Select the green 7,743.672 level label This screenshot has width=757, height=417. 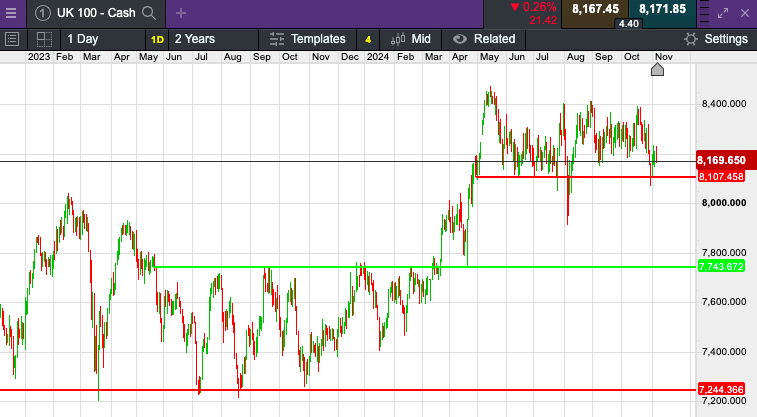coord(721,266)
